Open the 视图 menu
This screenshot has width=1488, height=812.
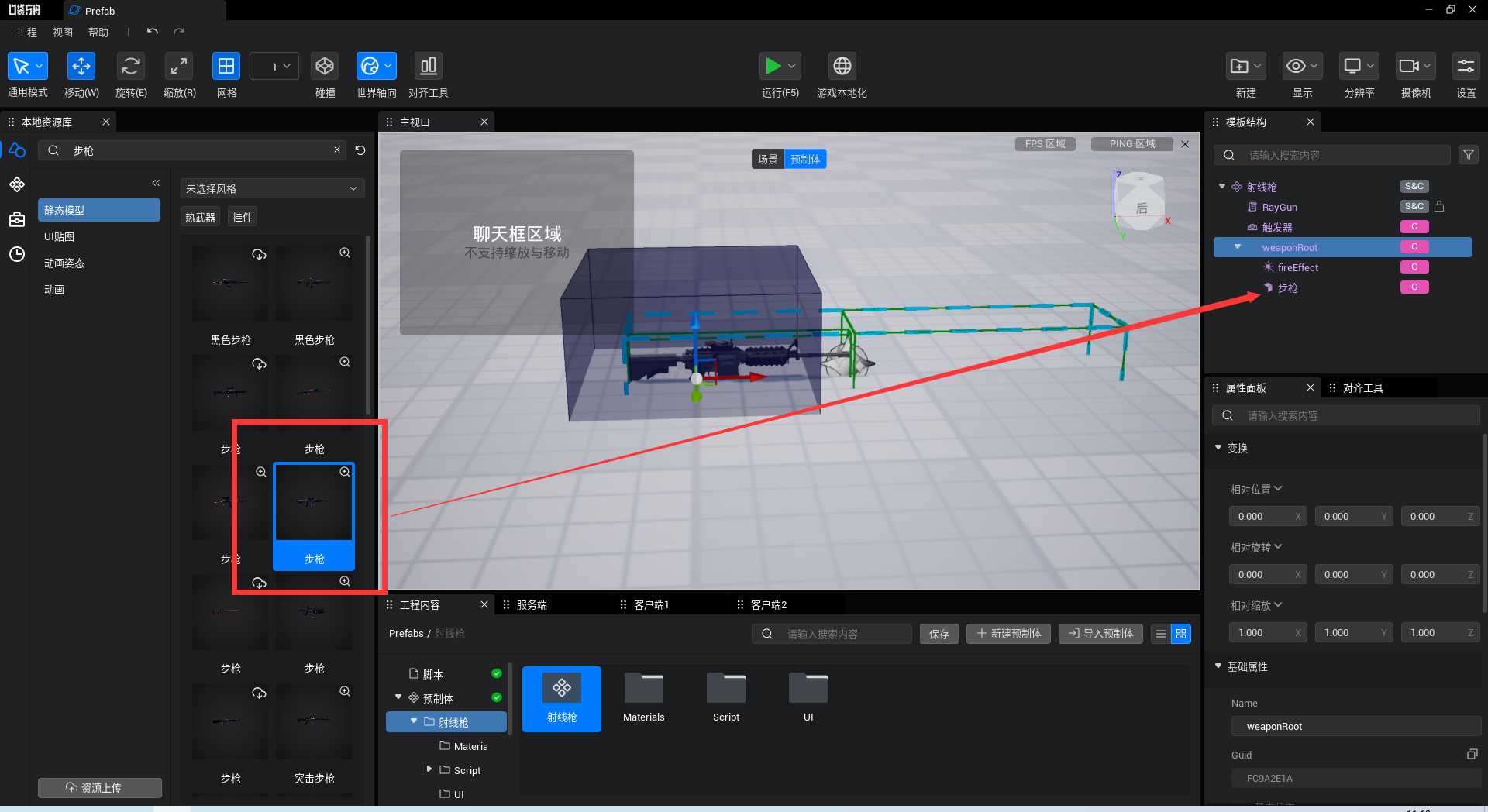click(63, 33)
